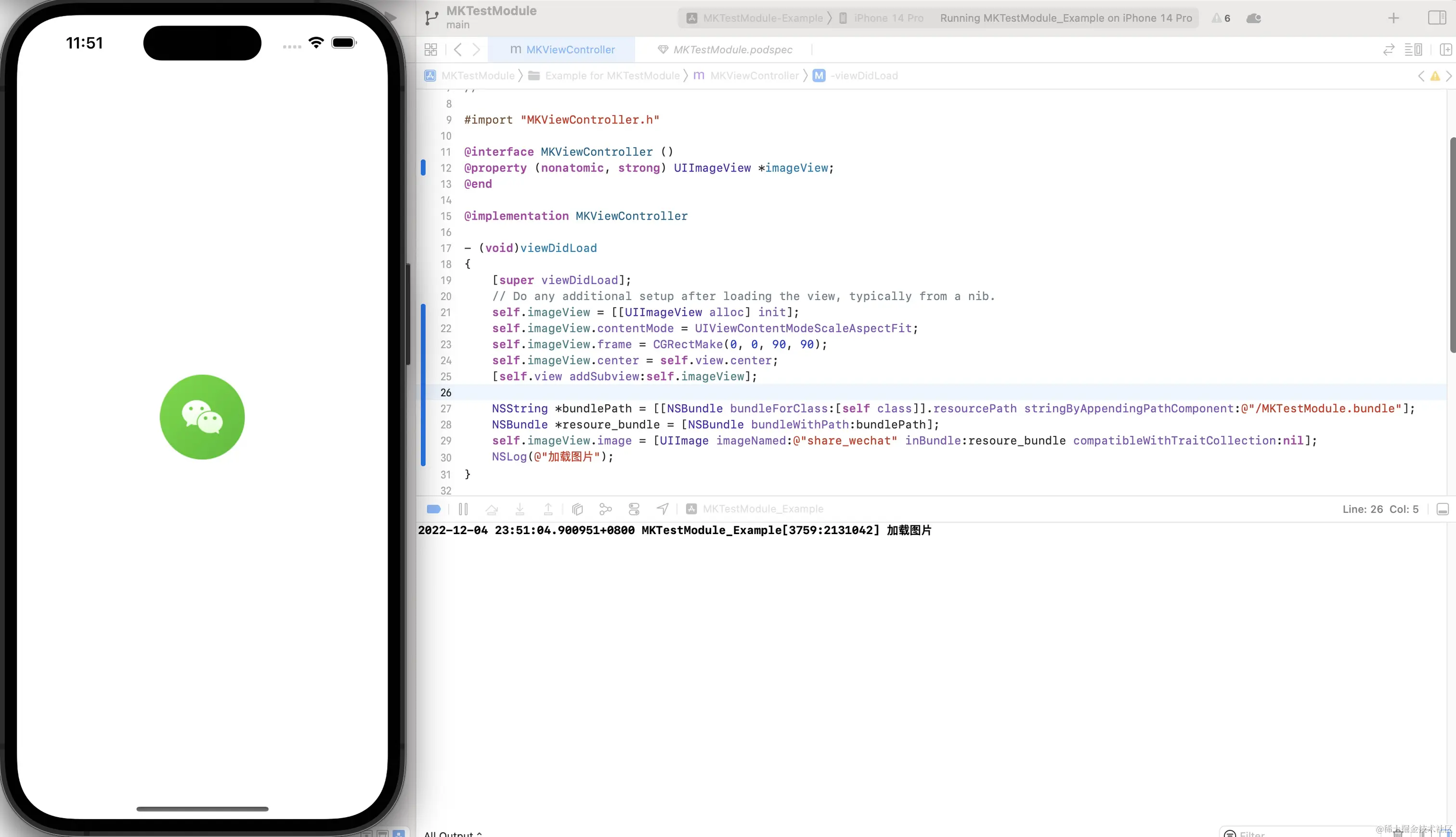This screenshot has height=837, width=1456.
Task: Click UIViewContentModeScaleAspectFit in code
Action: [x=803, y=328]
